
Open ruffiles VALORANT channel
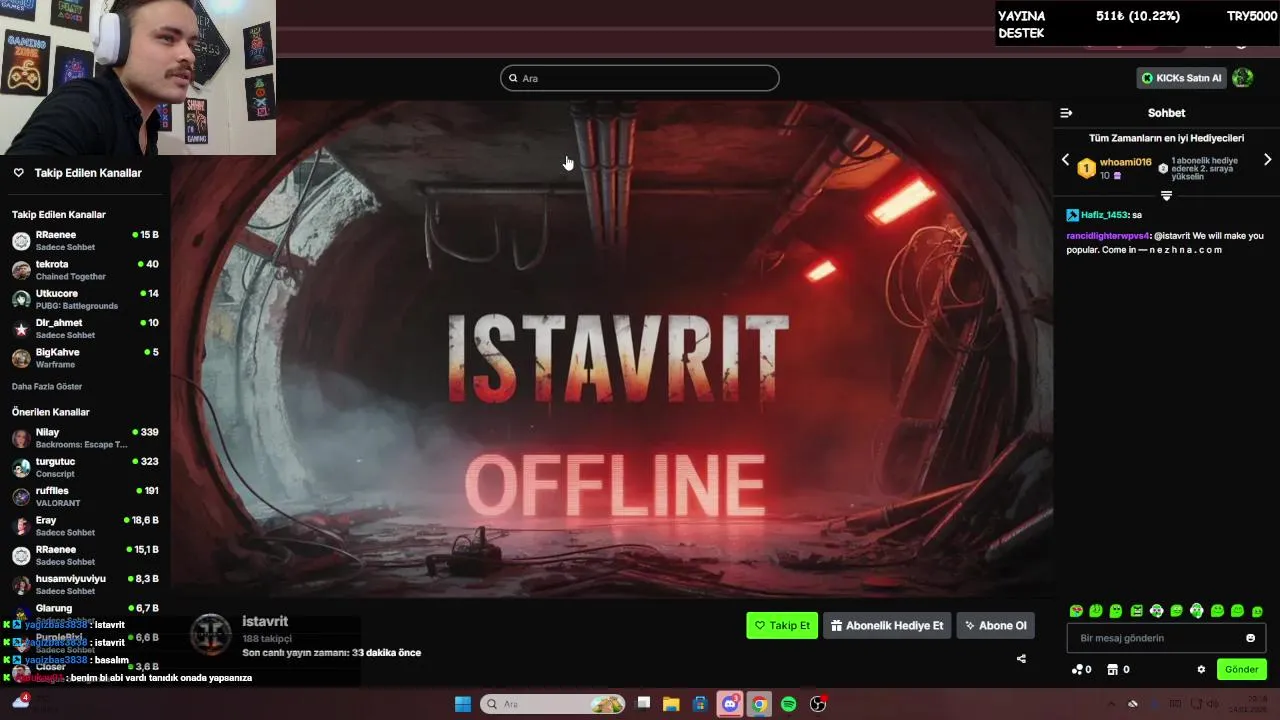point(85,496)
